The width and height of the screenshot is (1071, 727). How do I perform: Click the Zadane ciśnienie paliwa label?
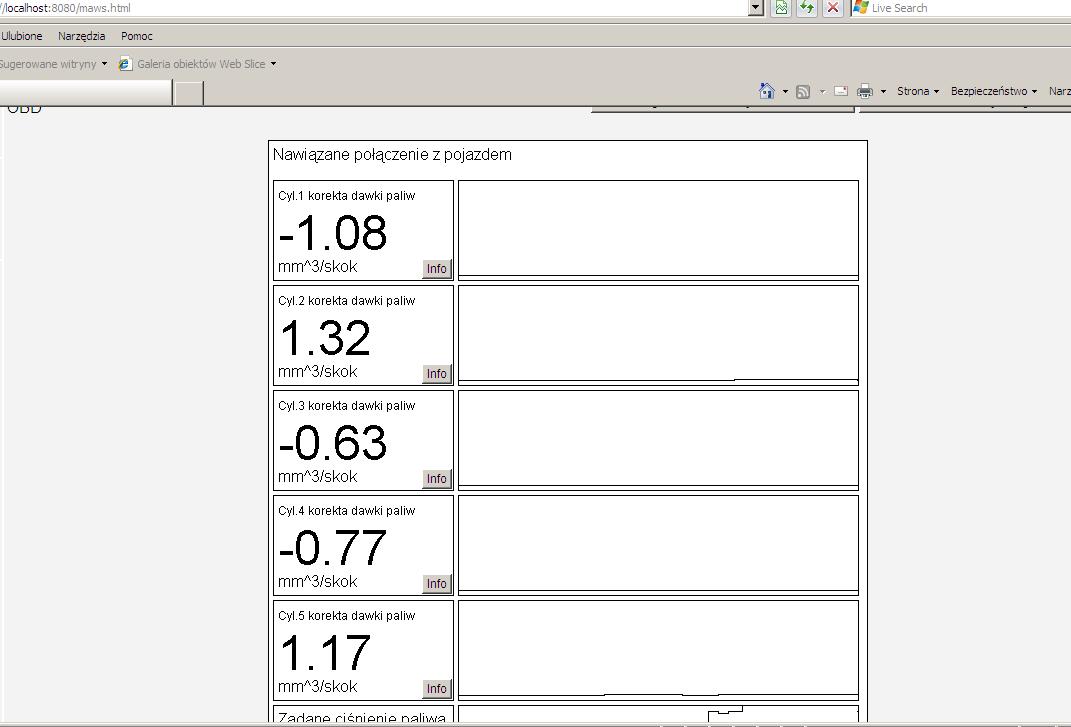click(x=361, y=717)
